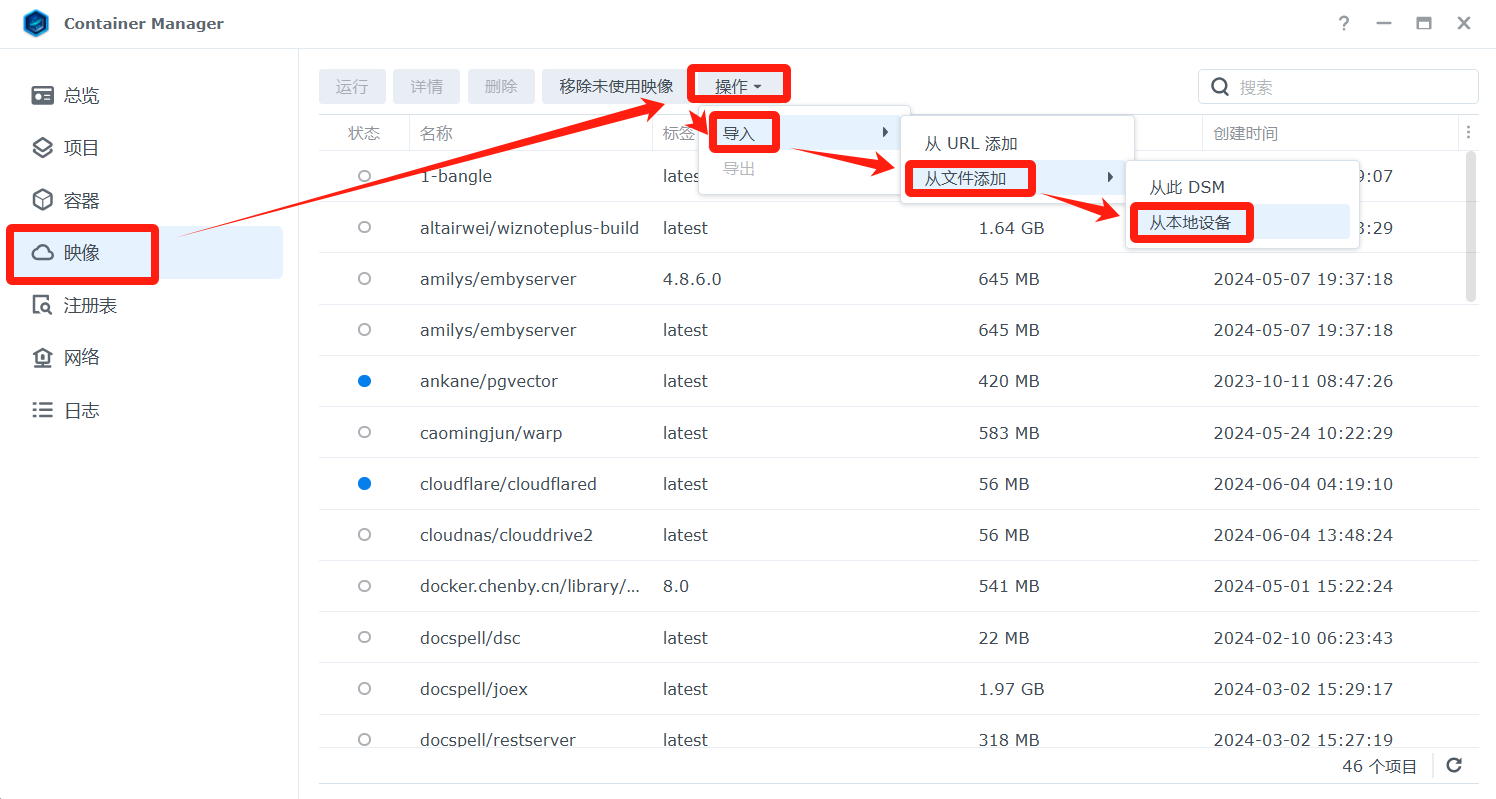Image resolution: width=1496 pixels, height=799 pixels.
Task: Expand the 操作 dropdown button
Action: coord(738,87)
